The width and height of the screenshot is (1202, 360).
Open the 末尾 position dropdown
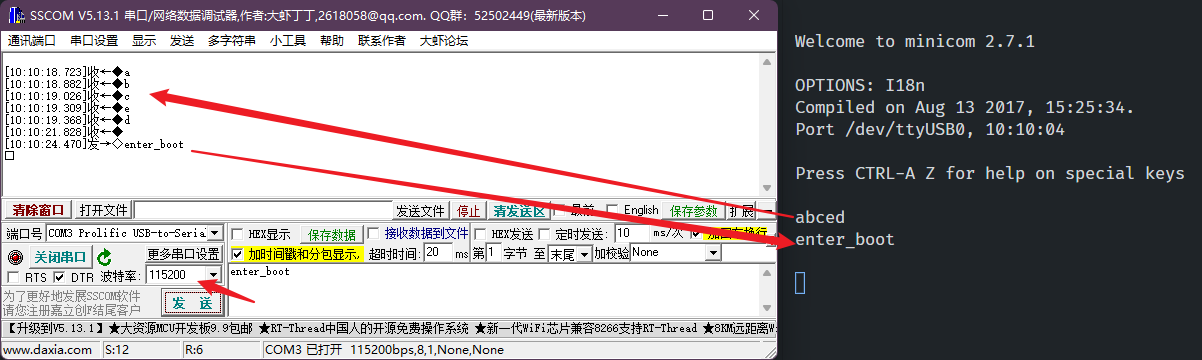(x=583, y=254)
